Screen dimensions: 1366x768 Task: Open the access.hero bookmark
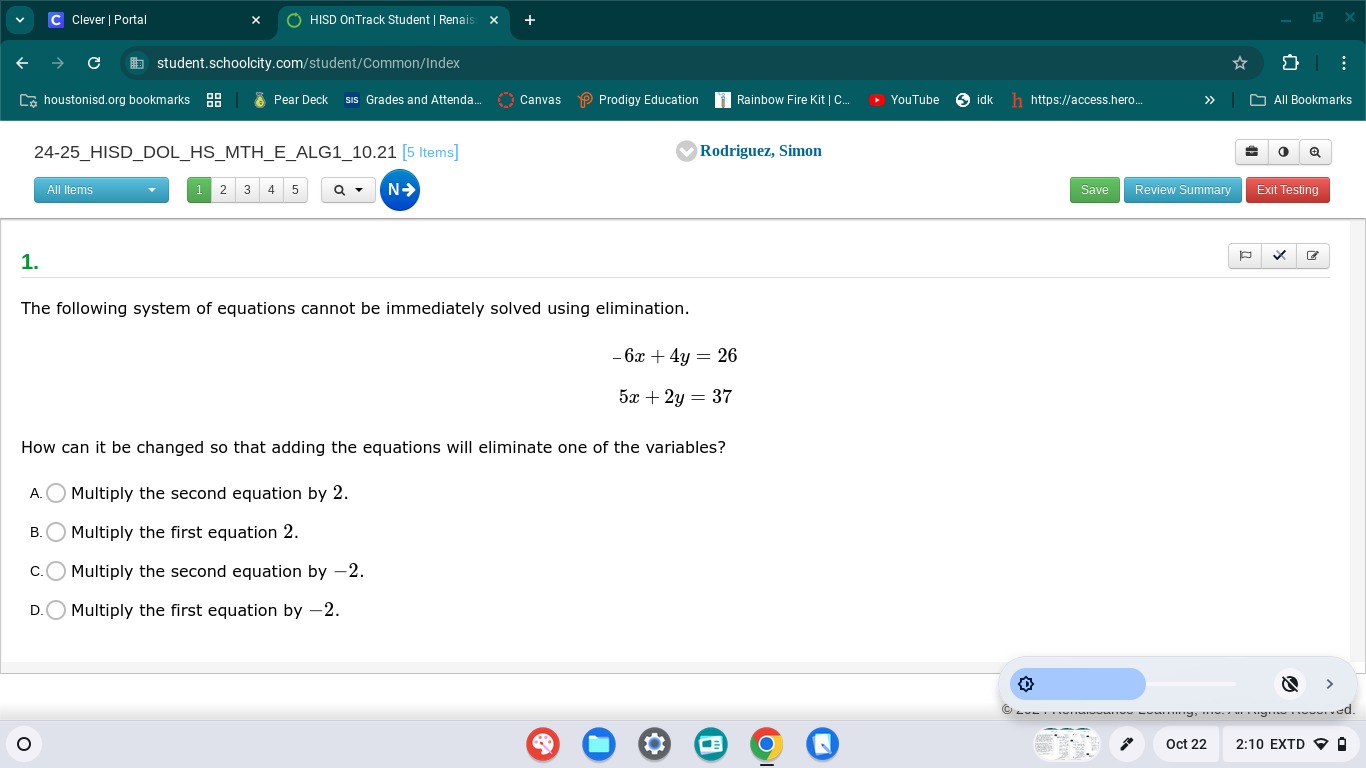[1077, 100]
